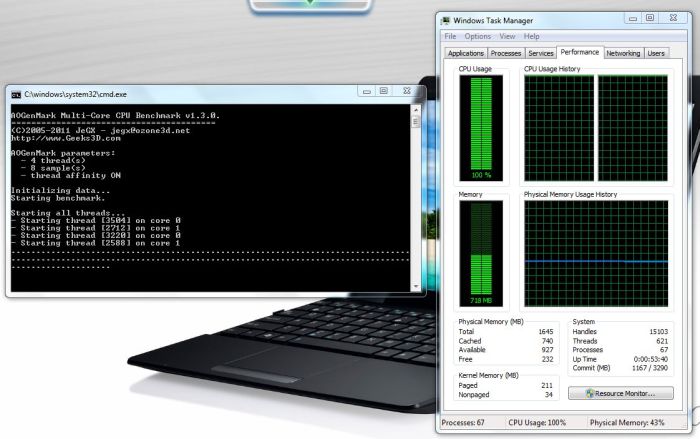Viewport: 700px width, 439px height.
Task: Click the cmd.exe title bar icon
Action: (x=16, y=95)
